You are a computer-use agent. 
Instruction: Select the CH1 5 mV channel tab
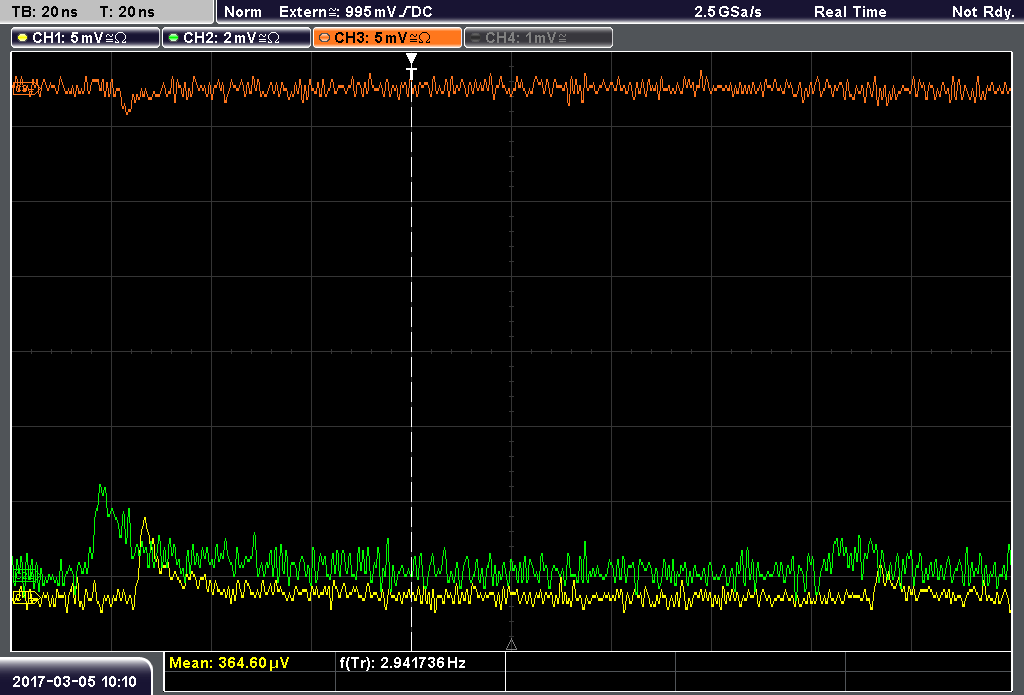[x=86, y=38]
